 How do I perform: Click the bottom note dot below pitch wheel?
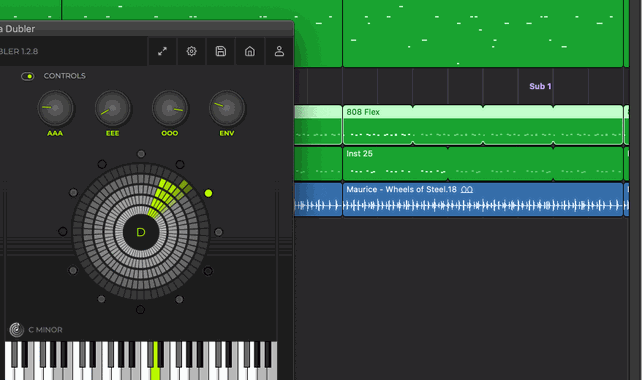140,310
